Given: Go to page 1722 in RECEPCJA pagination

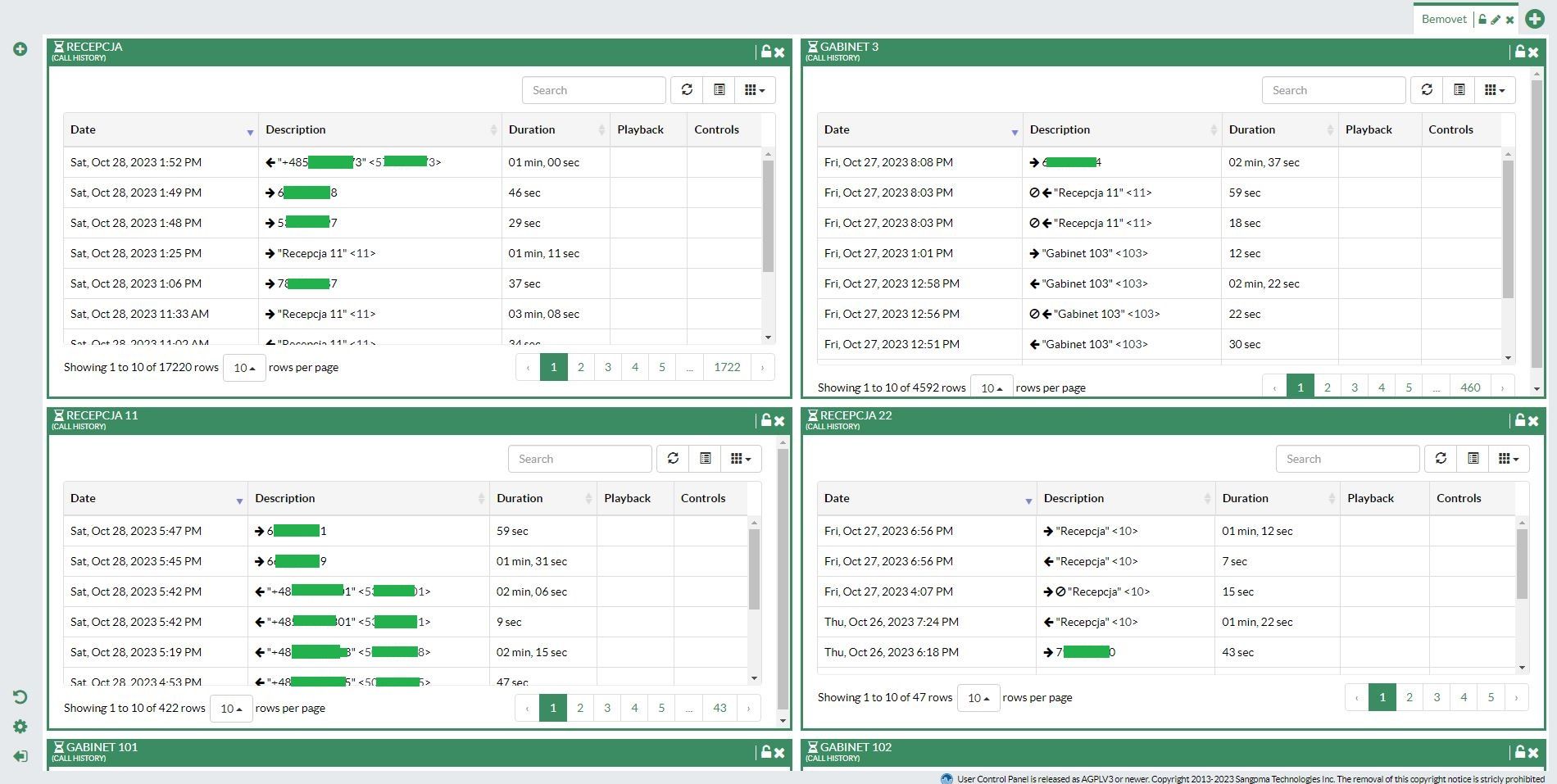Looking at the screenshot, I should pyautogui.click(x=727, y=367).
